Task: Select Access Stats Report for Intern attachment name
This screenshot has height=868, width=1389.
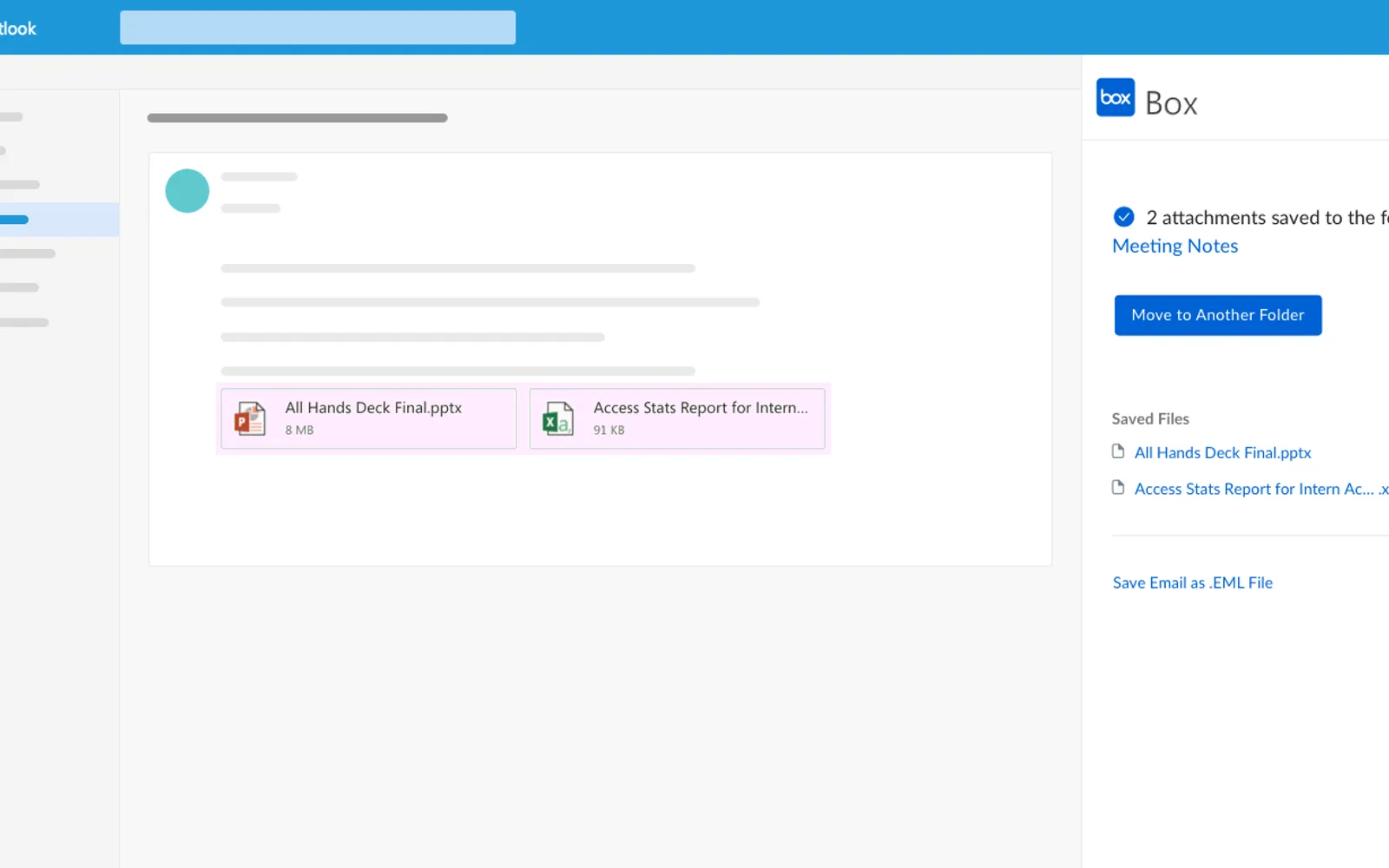Action: coord(701,408)
